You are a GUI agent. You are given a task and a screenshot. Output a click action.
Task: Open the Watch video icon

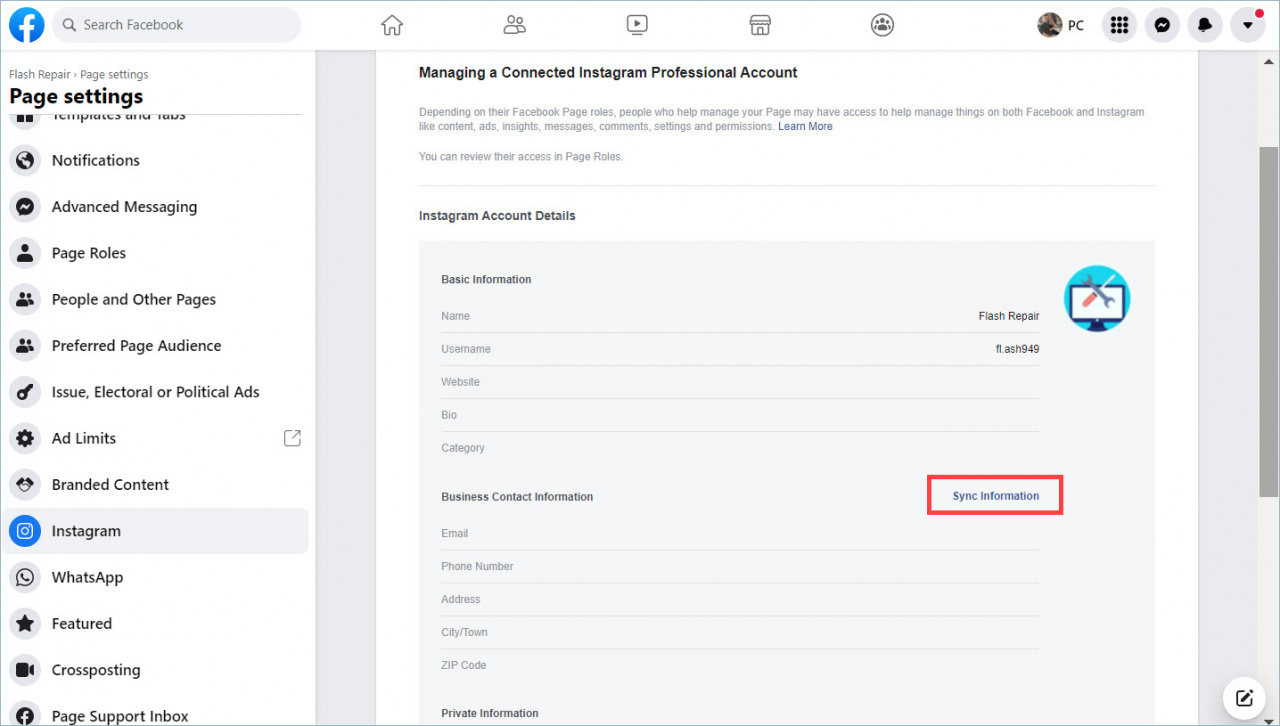tap(637, 25)
